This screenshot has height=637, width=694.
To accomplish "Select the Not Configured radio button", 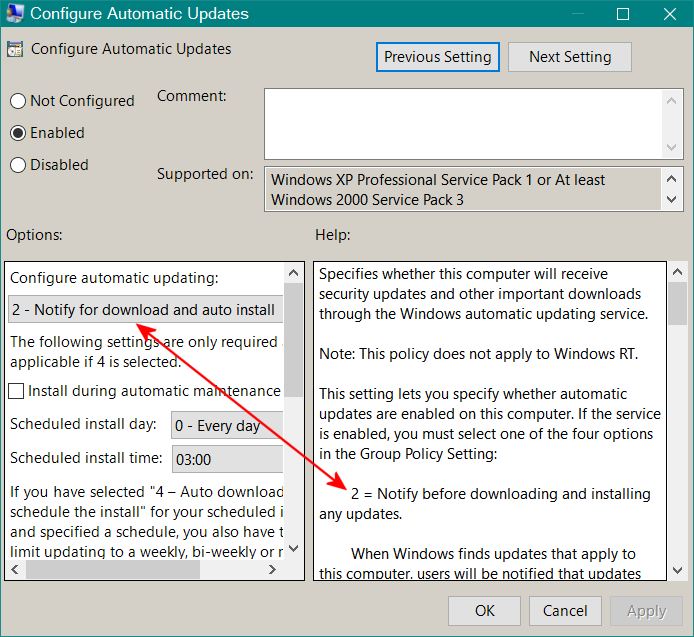I will [18, 101].
